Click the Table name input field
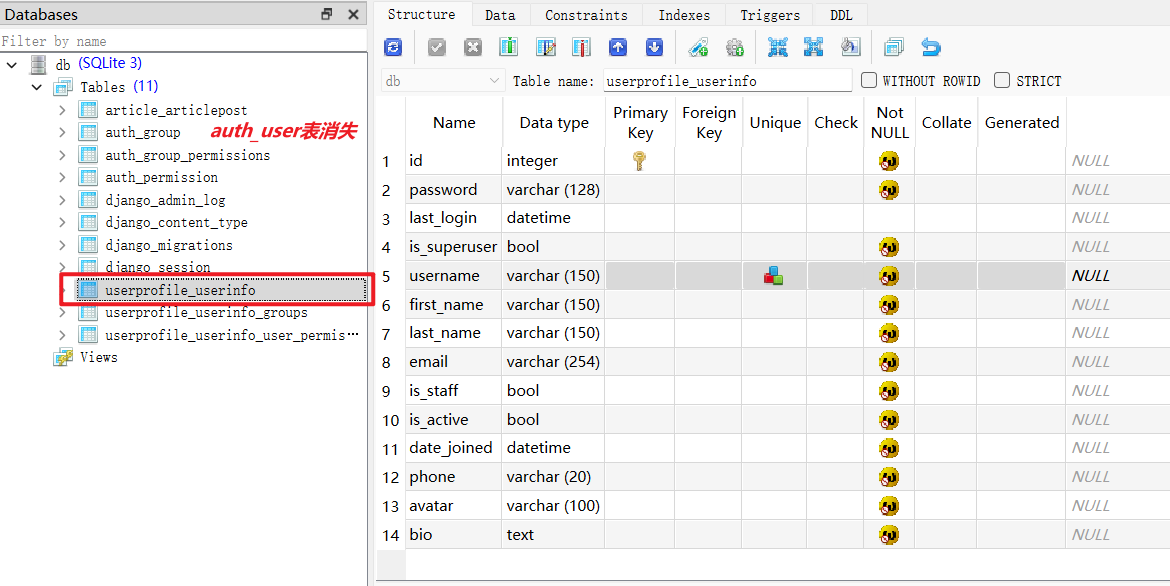Viewport: 1170px width, 586px height. 727,81
